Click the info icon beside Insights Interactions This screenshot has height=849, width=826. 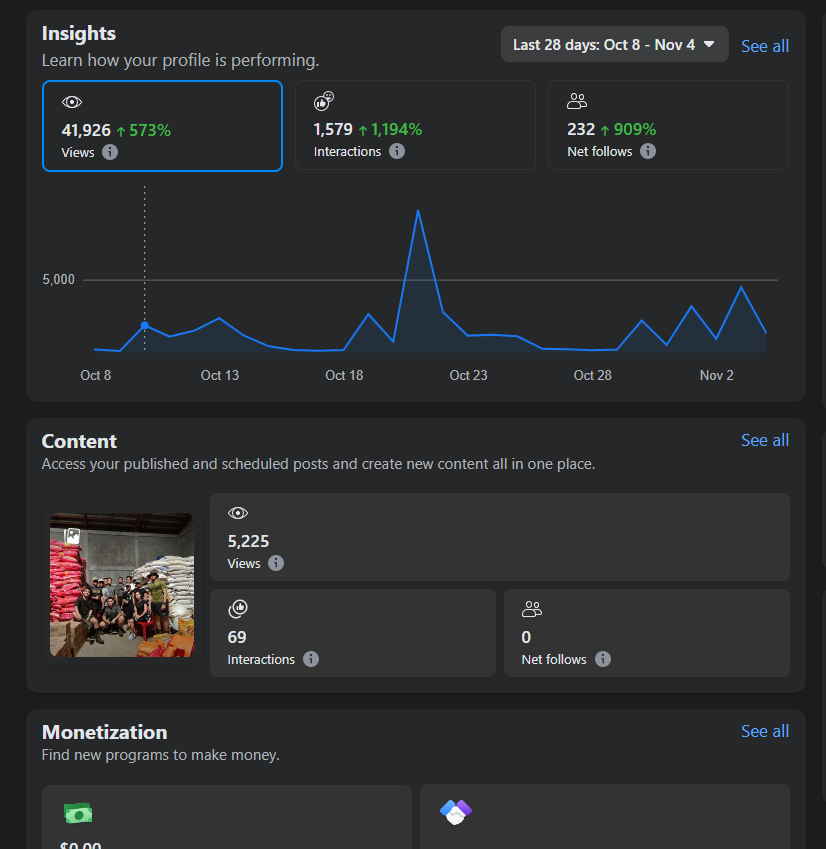[397, 151]
